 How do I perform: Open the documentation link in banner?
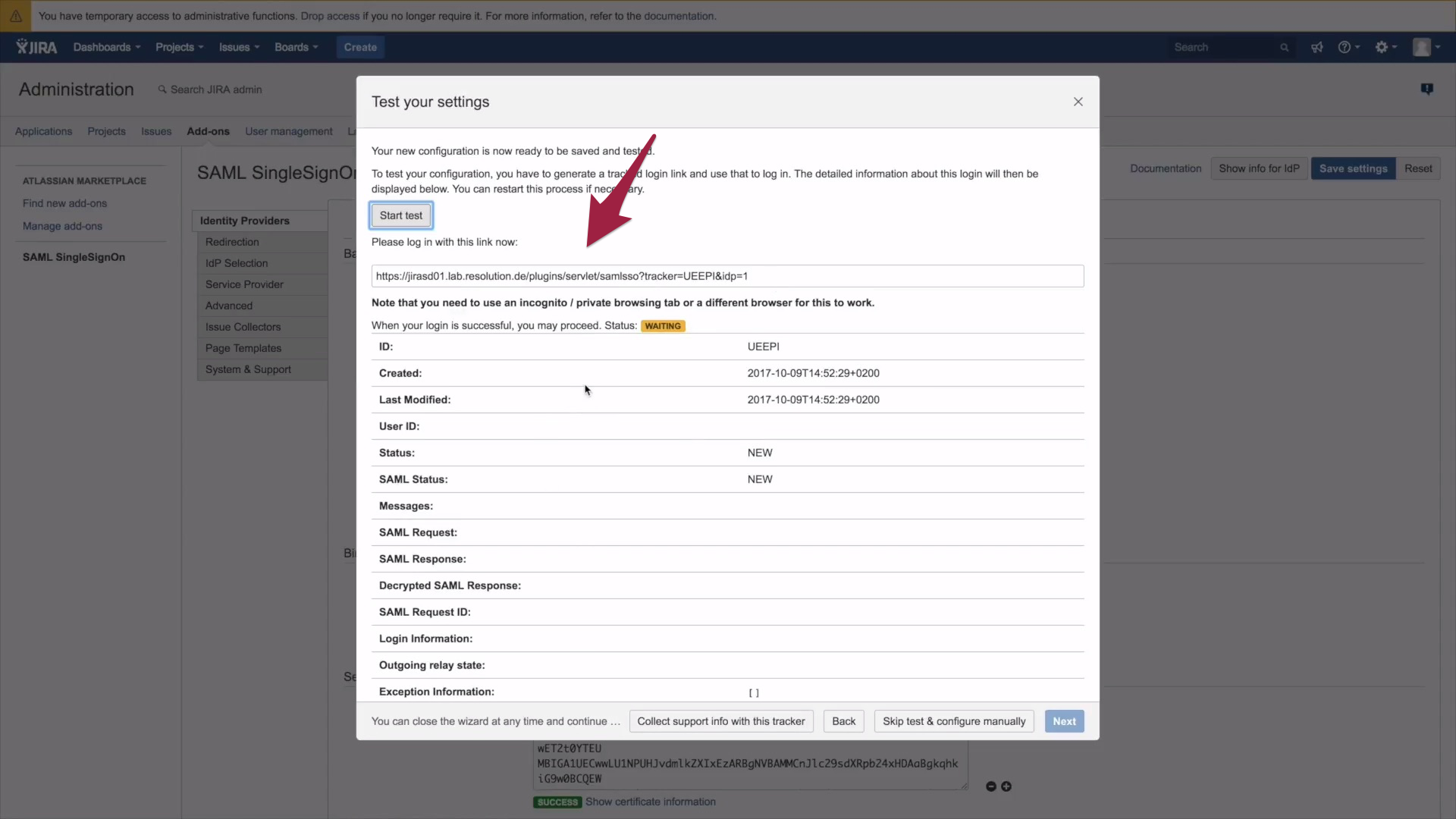coord(679,16)
